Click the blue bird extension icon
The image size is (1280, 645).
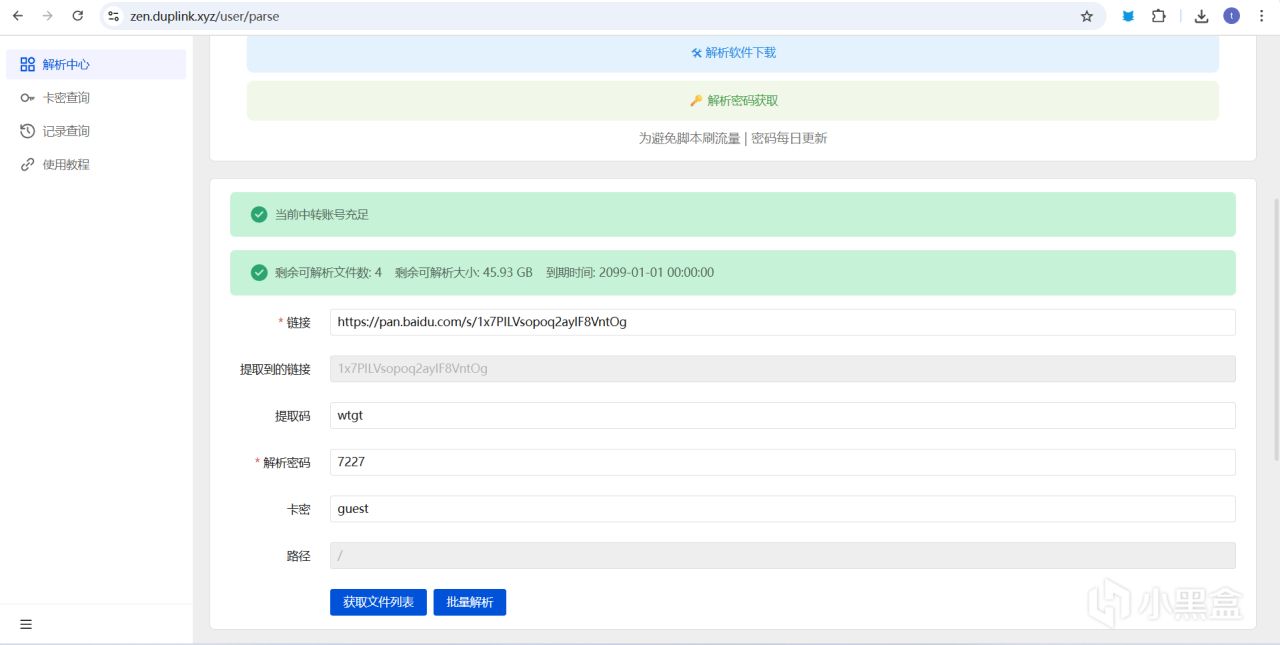[1128, 16]
